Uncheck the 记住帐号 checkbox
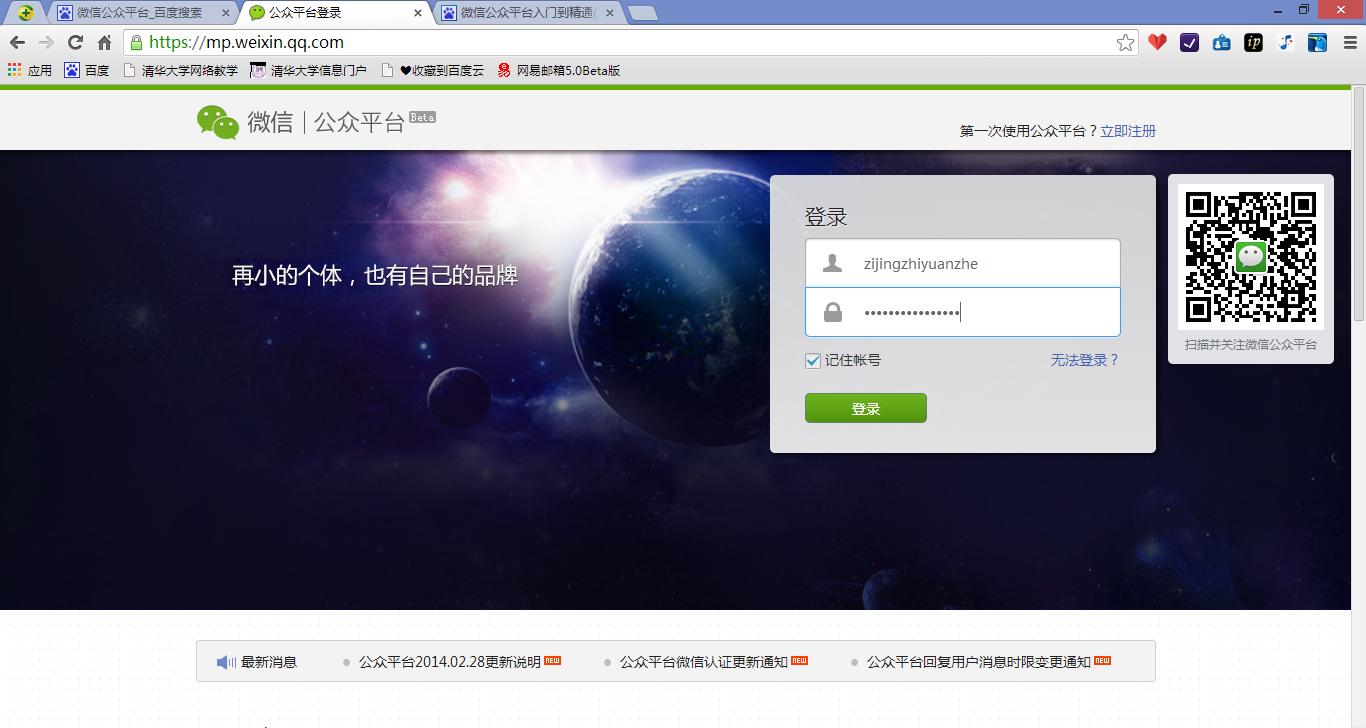This screenshot has height=728, width=1366. pyautogui.click(x=812, y=361)
